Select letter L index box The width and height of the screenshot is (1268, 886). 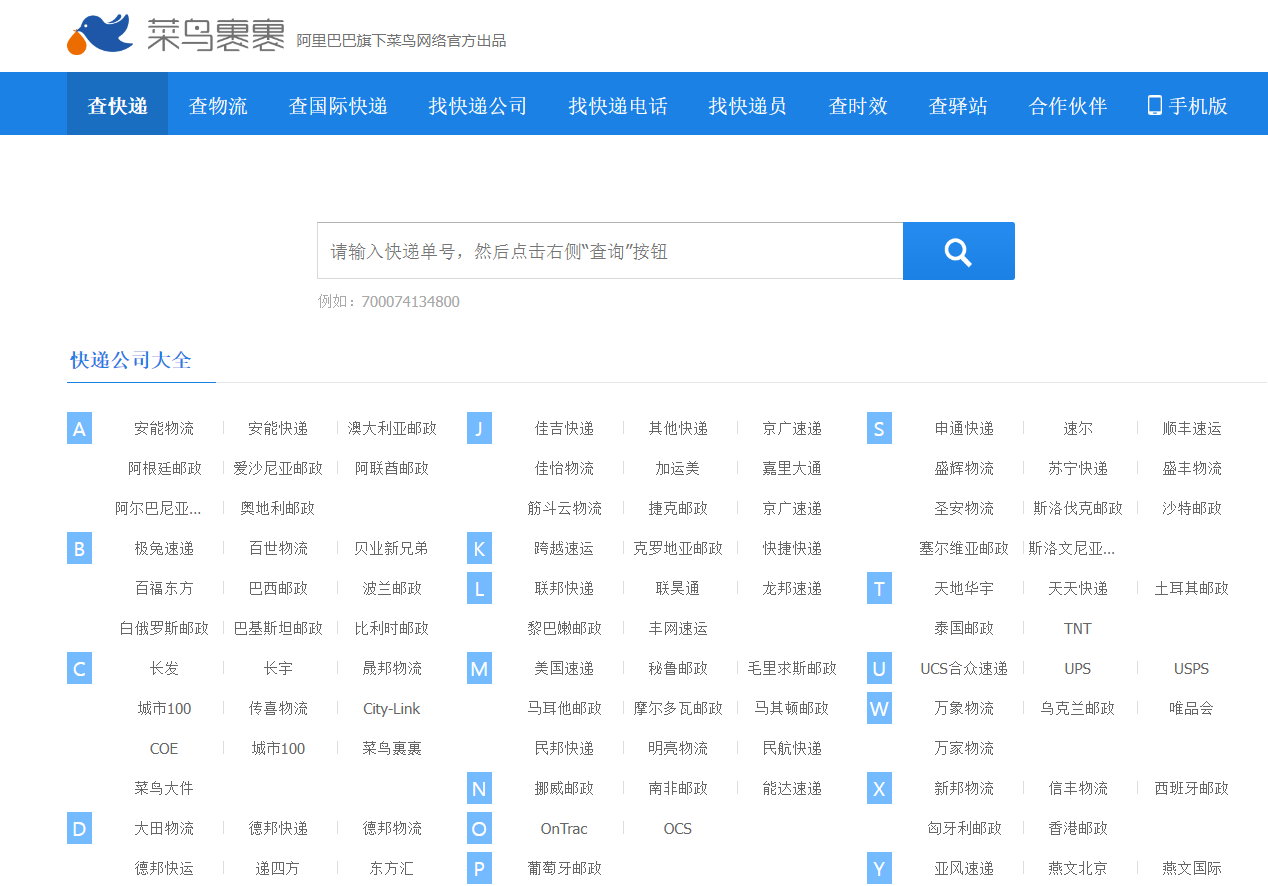click(479, 588)
